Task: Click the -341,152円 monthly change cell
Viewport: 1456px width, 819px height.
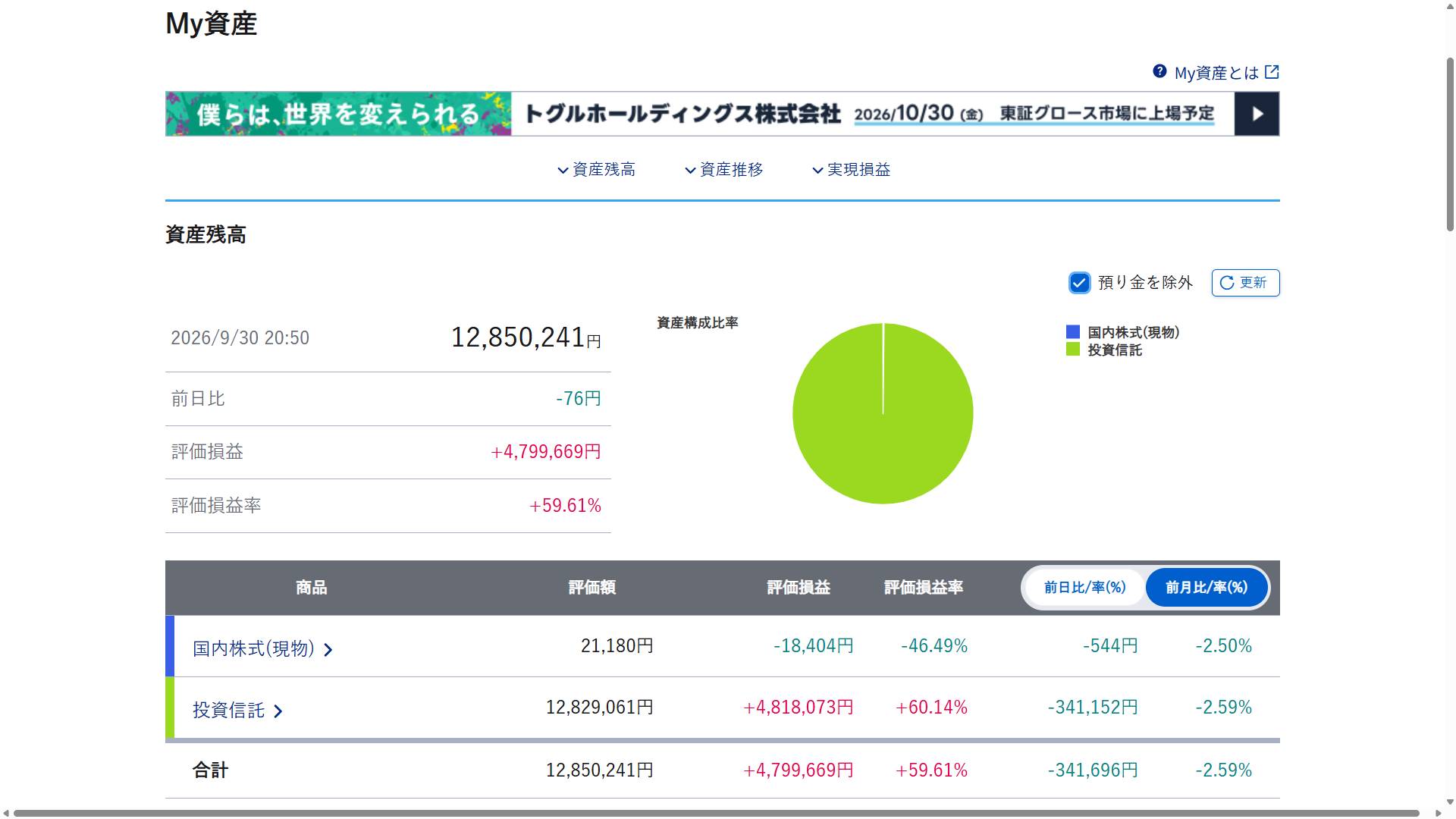Action: [x=1093, y=708]
